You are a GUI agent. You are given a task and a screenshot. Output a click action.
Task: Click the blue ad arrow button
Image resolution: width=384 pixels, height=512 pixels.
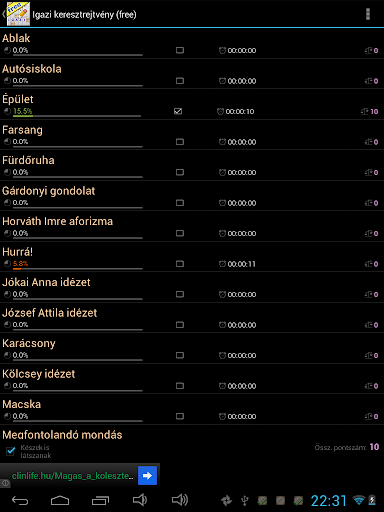point(147,475)
